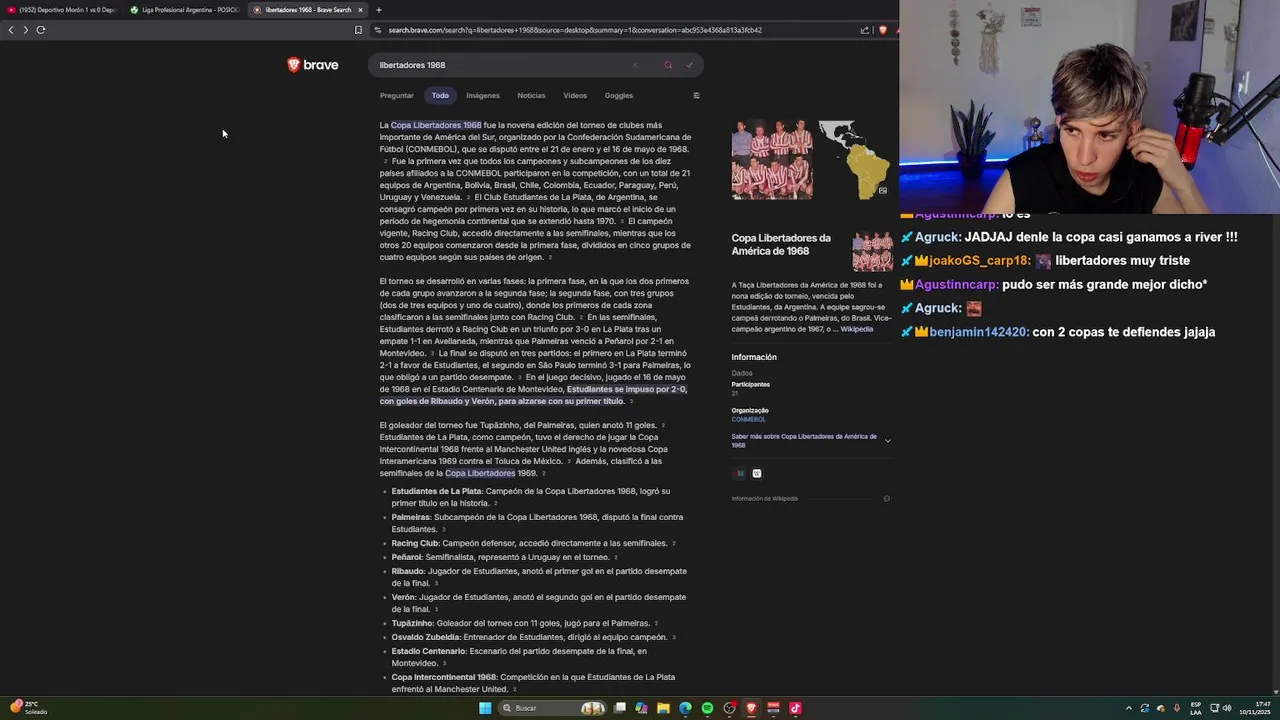The image size is (1280, 720).
Task: Click the taskbar Buscar search box
Action: (552, 708)
